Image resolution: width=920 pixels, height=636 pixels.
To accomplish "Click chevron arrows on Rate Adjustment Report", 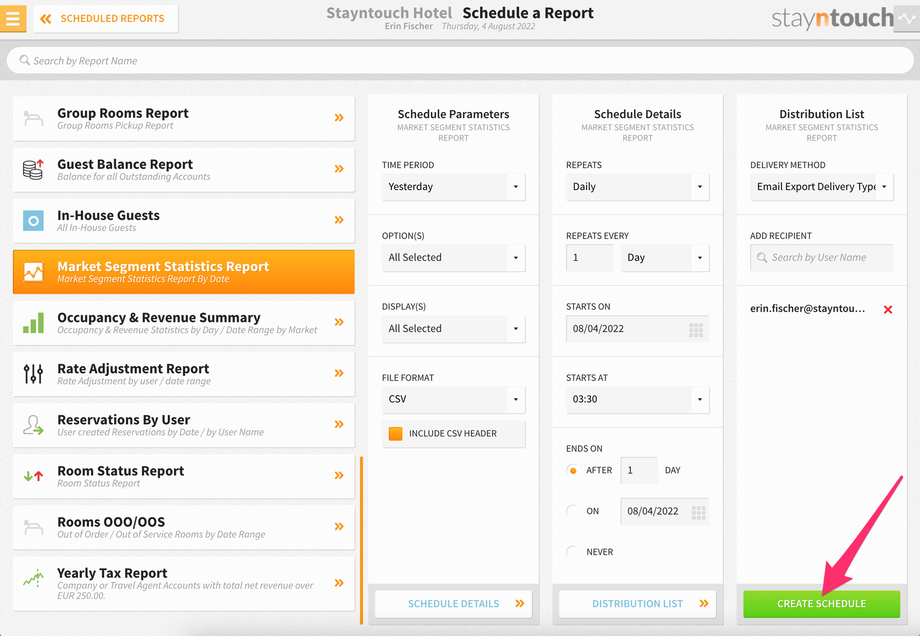I will [x=339, y=373].
